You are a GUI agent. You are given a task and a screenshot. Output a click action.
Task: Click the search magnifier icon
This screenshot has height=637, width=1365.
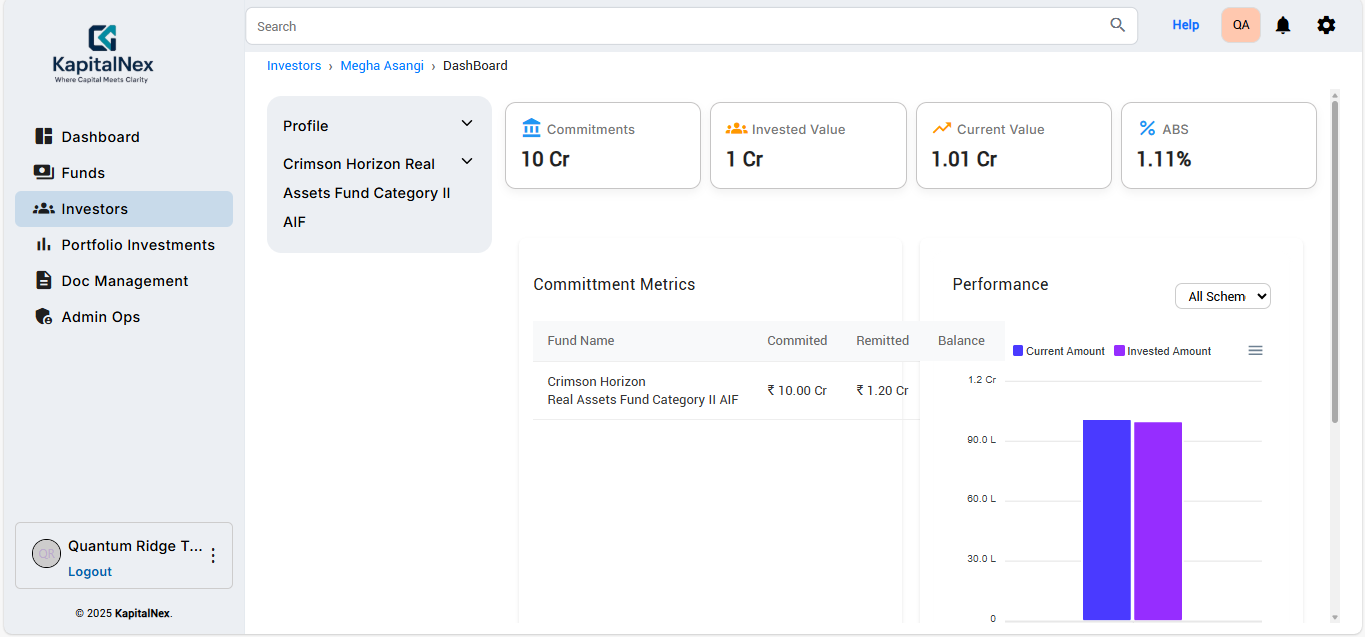(x=1118, y=25)
